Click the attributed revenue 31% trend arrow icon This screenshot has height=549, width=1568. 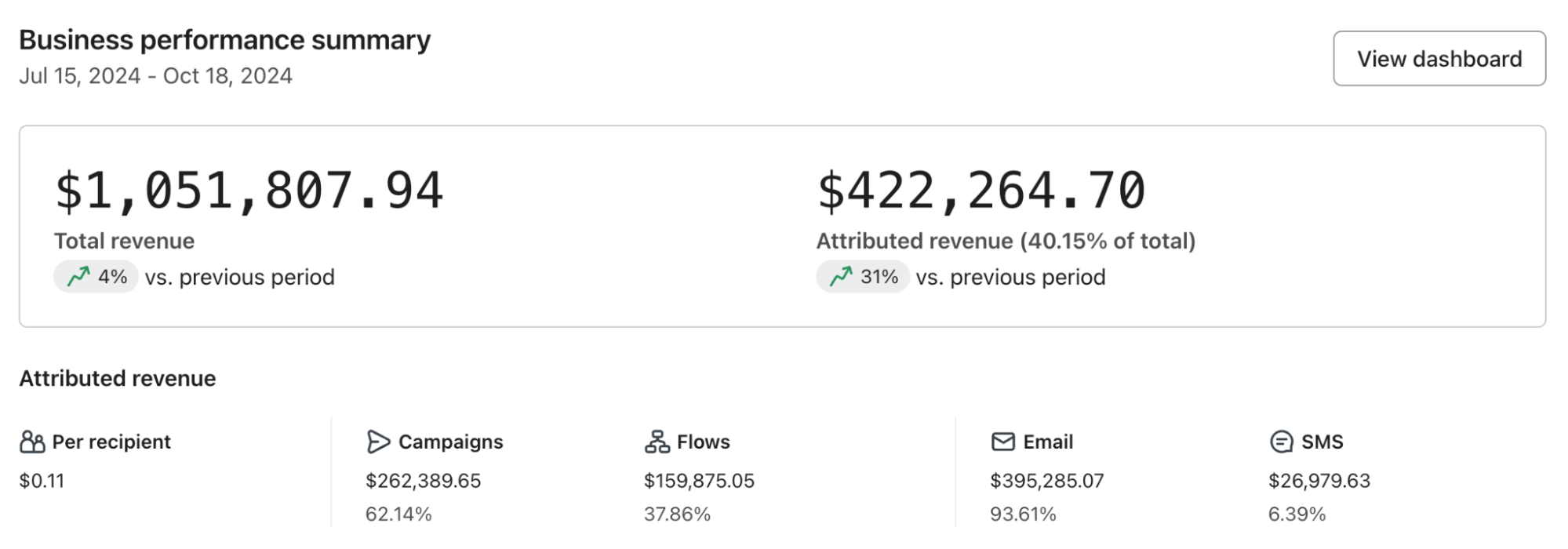coord(841,277)
